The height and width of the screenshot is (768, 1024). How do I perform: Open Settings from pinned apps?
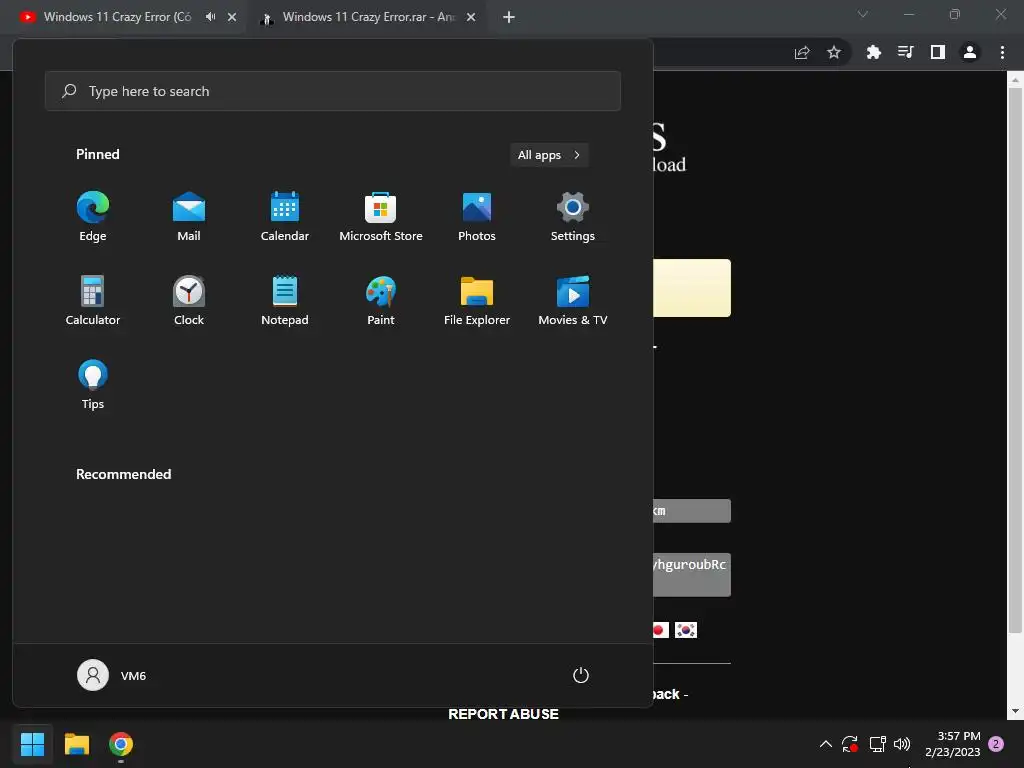(573, 217)
